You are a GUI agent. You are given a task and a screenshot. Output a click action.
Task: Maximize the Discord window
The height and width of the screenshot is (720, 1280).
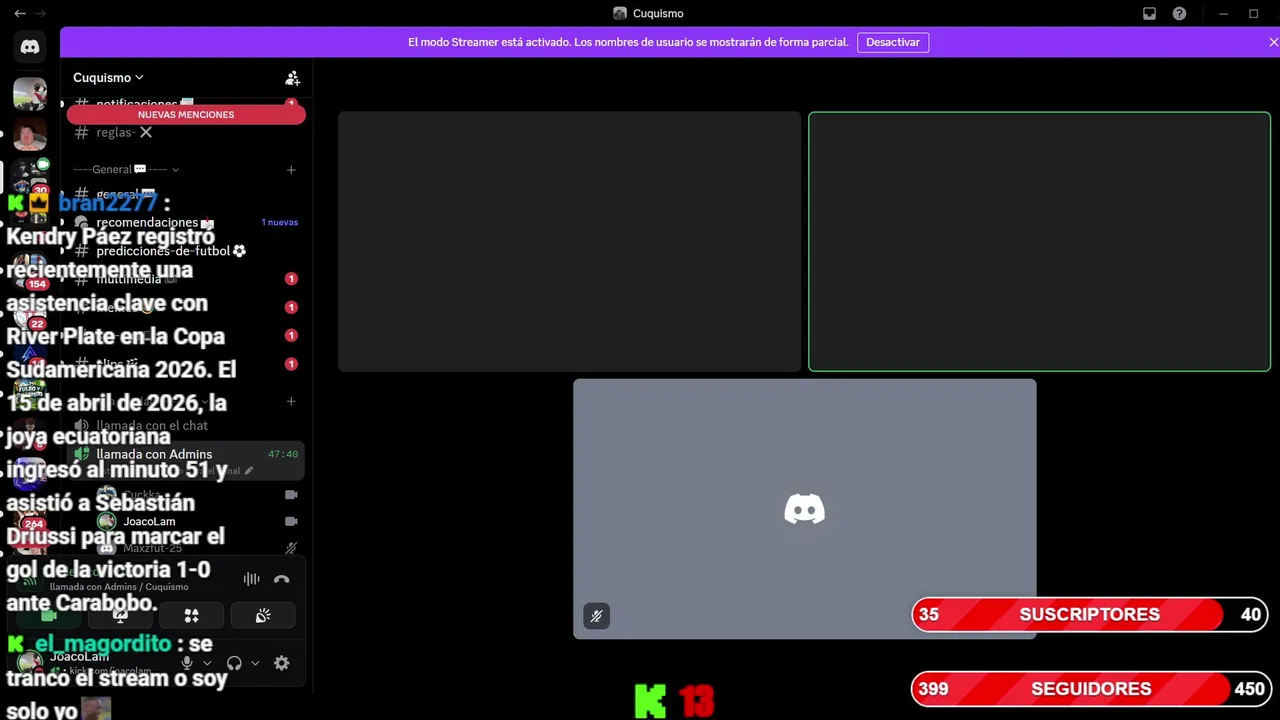tap(1253, 13)
